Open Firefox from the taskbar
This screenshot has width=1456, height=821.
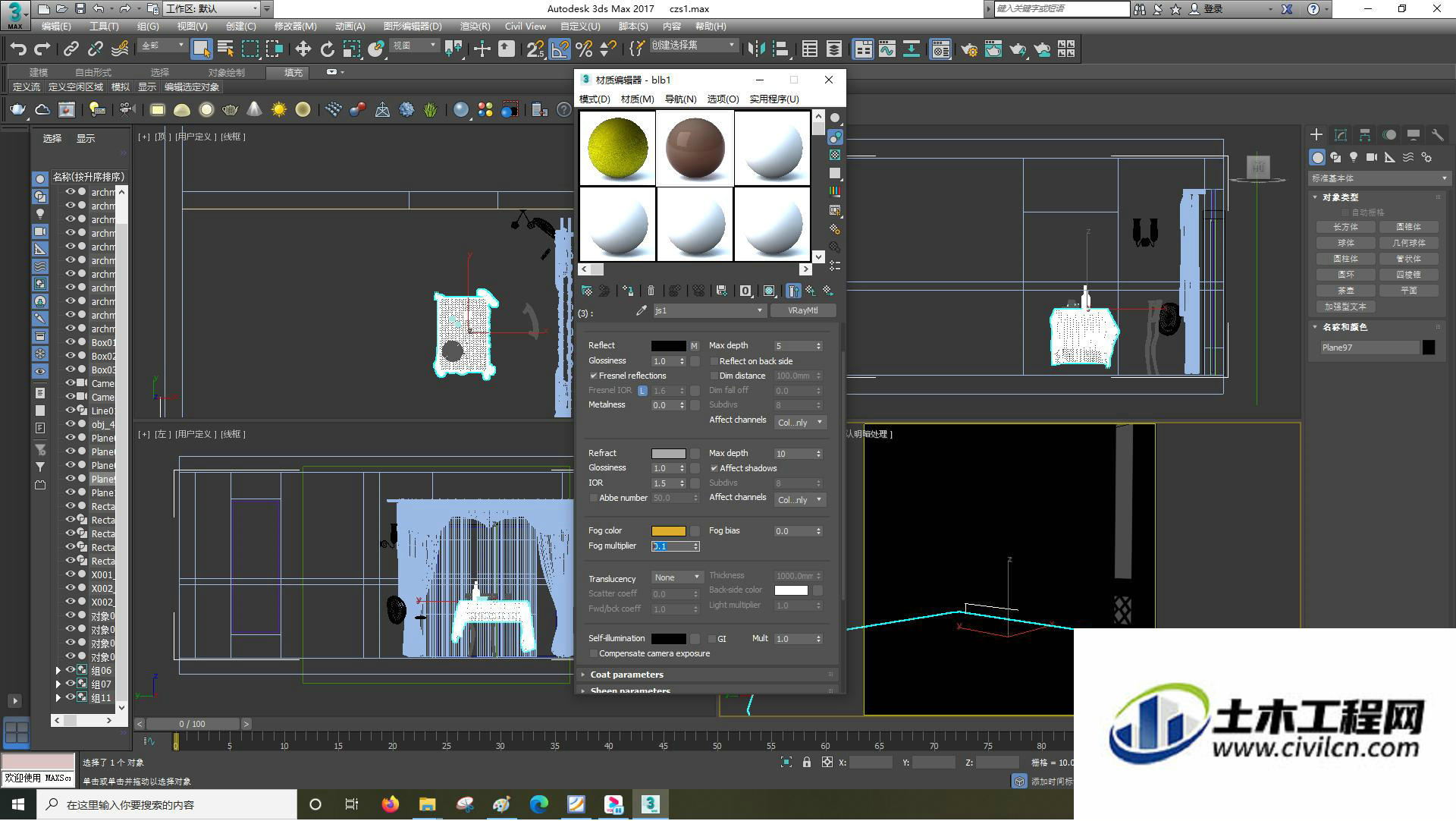[x=391, y=804]
